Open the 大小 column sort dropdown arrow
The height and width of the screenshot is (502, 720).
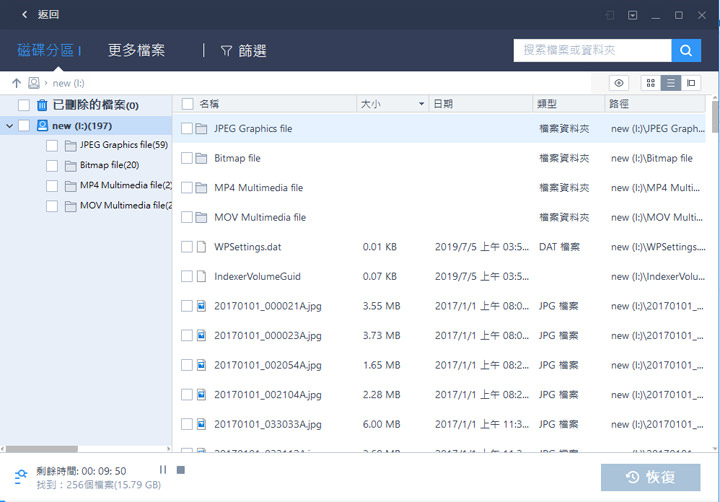(x=421, y=104)
